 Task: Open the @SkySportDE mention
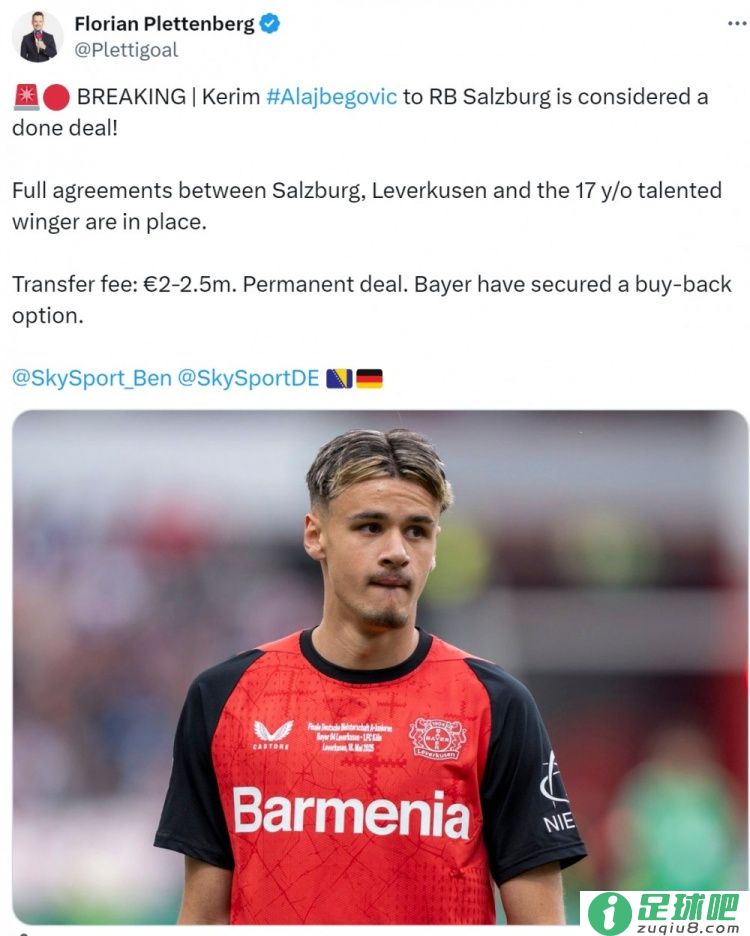(248, 378)
